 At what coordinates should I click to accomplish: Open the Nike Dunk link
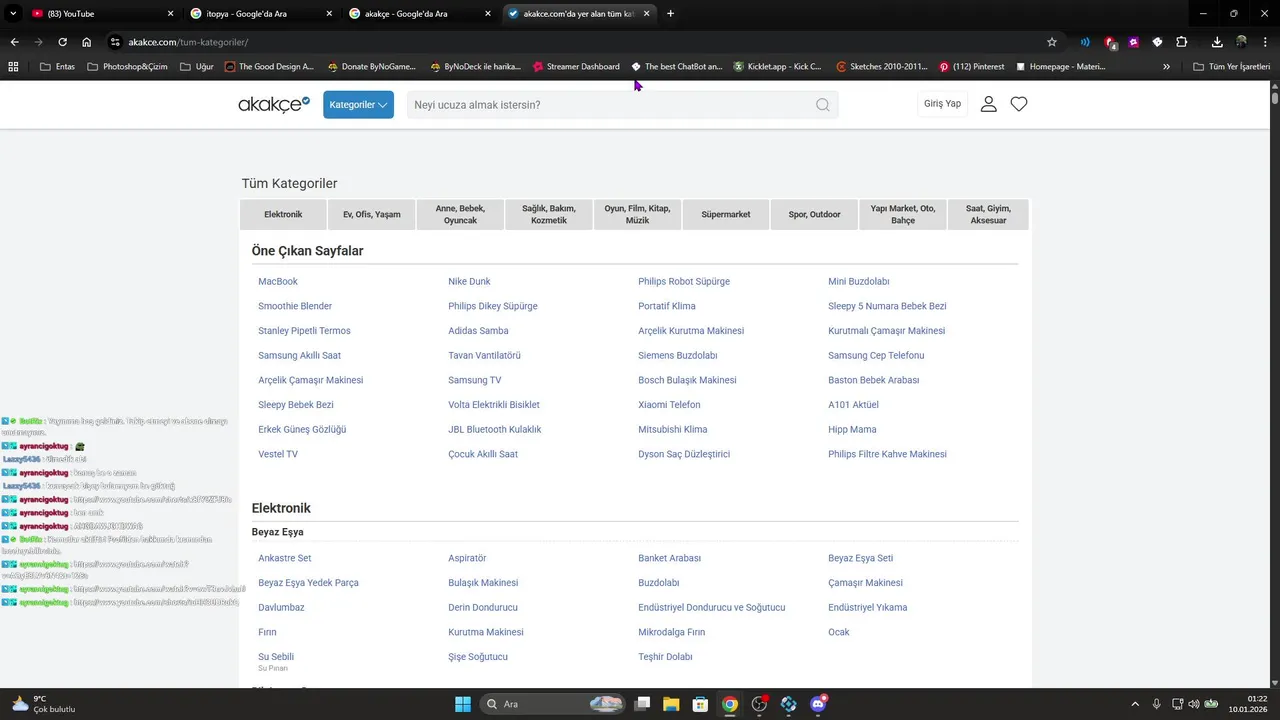click(x=469, y=282)
